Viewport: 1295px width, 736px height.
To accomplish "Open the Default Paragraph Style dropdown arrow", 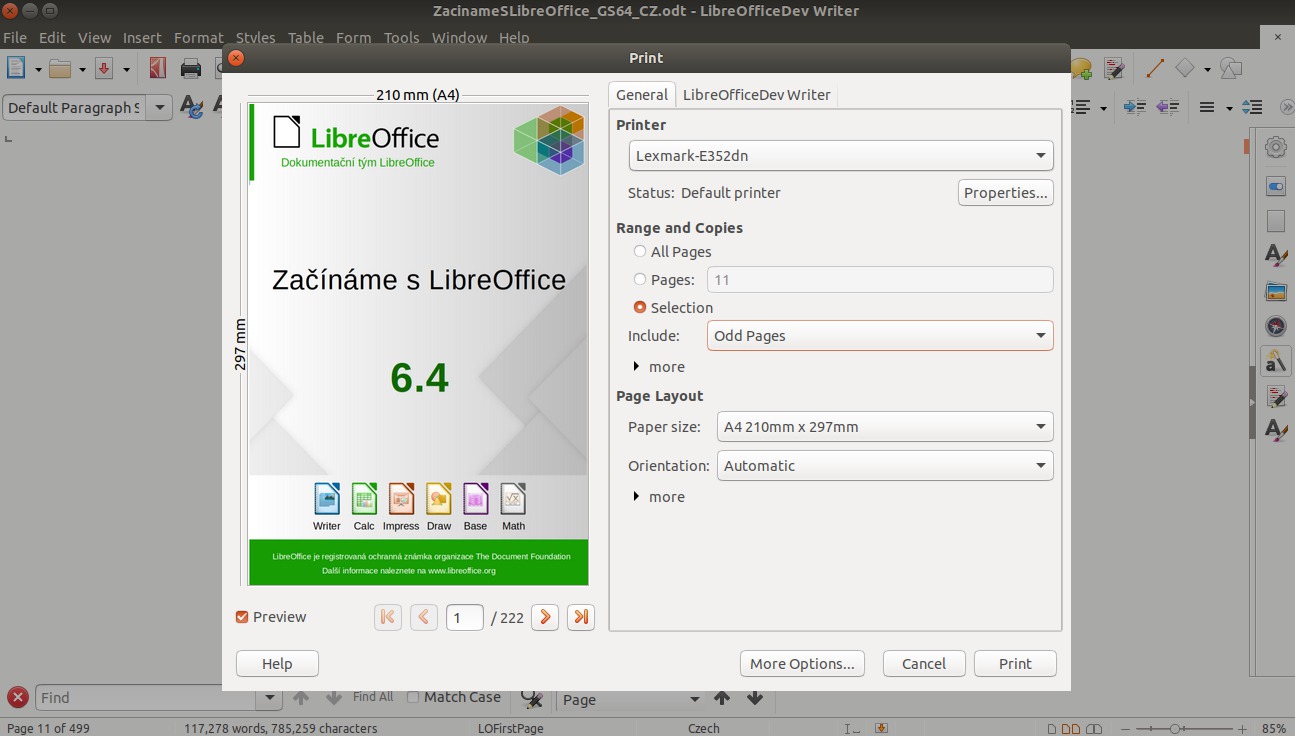I will [x=160, y=107].
